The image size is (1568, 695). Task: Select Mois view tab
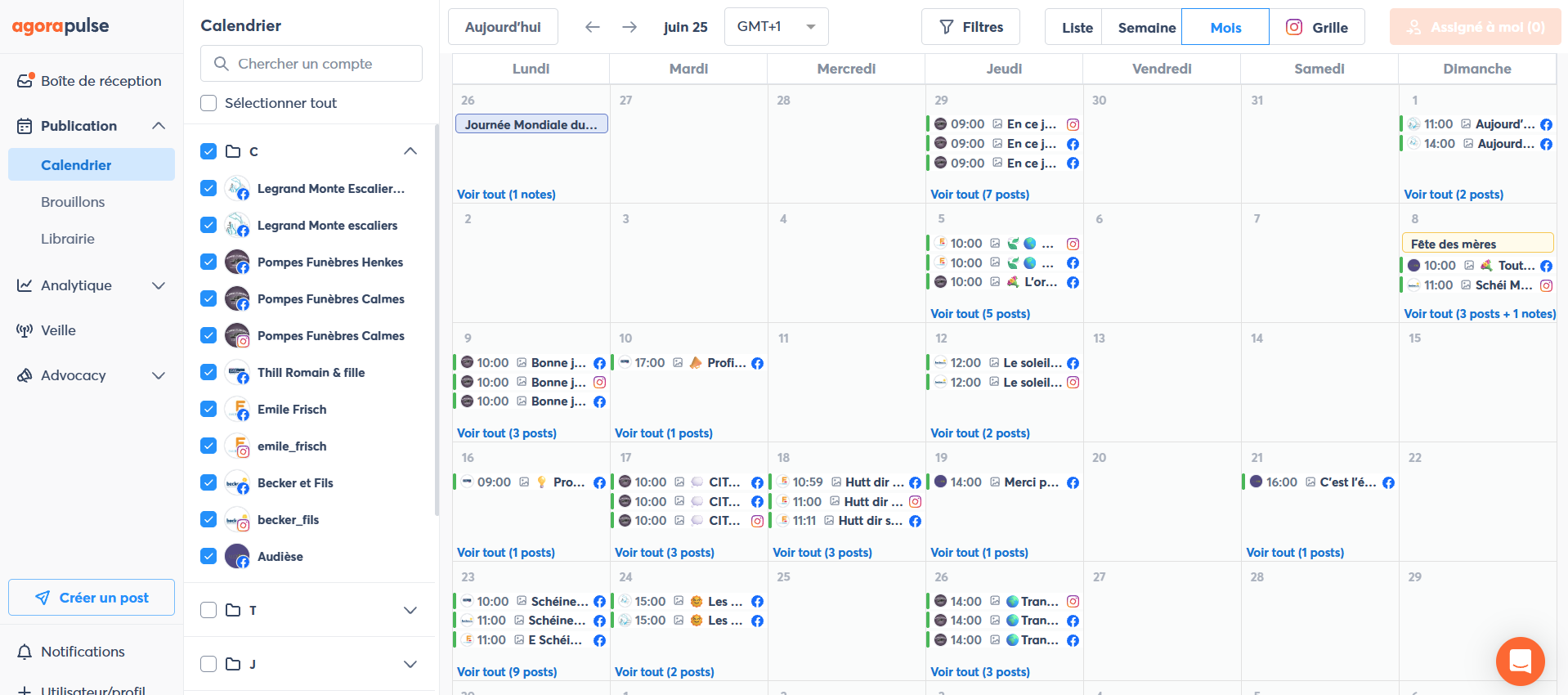click(x=1225, y=27)
